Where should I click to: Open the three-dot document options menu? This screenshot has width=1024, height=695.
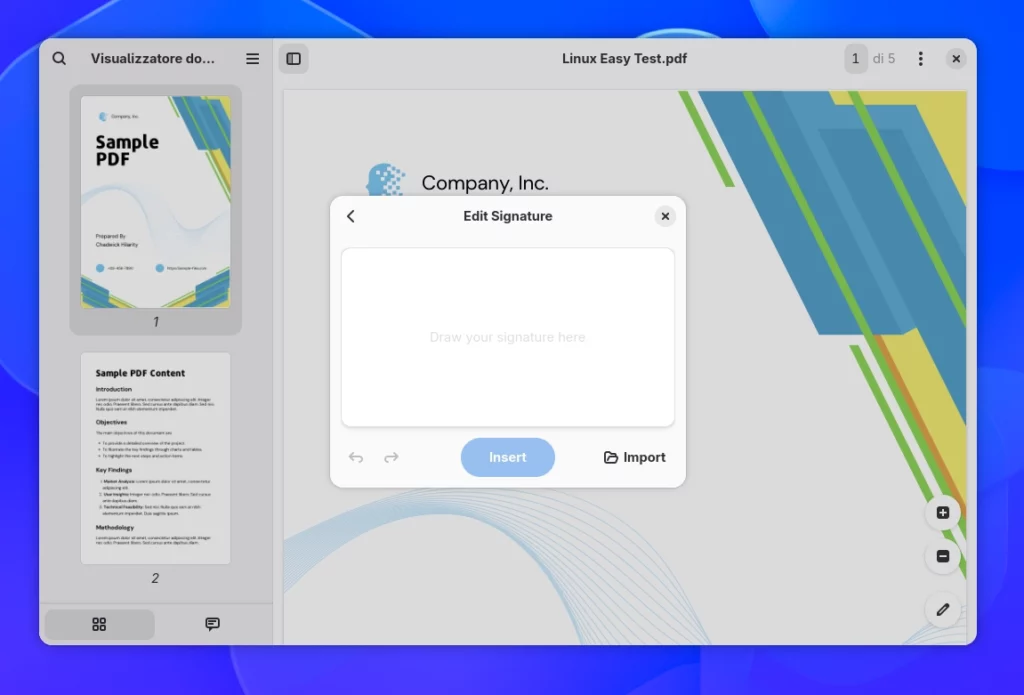click(x=921, y=59)
